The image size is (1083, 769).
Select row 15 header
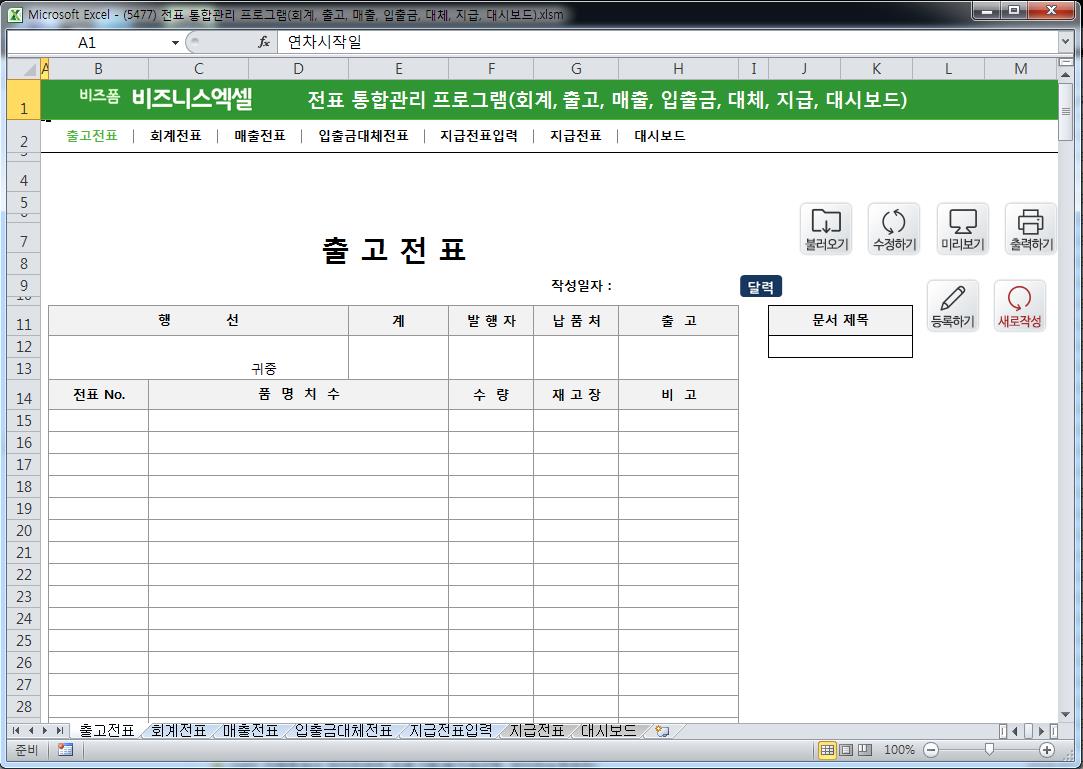tap(24, 421)
